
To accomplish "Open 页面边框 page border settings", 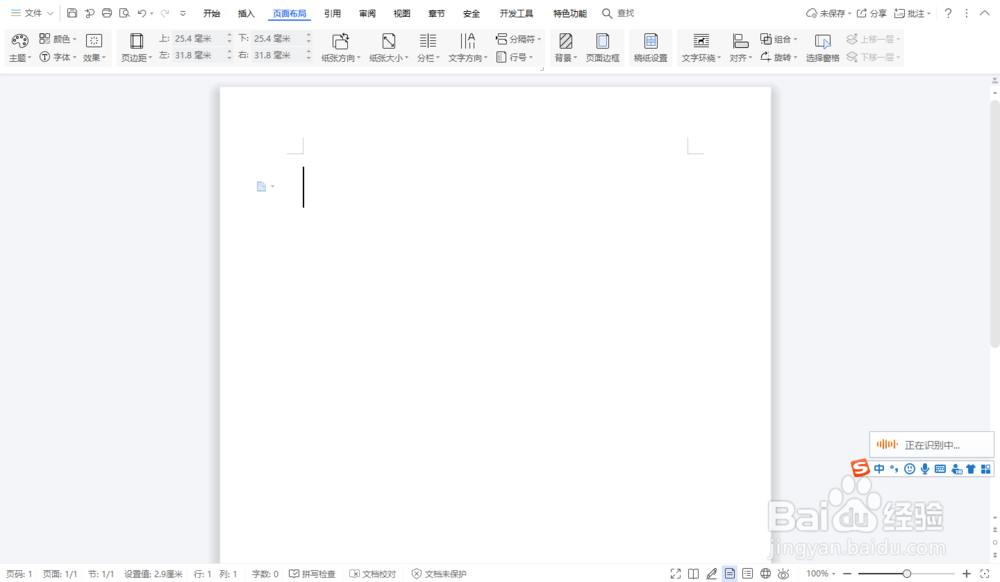I will 603,48.
